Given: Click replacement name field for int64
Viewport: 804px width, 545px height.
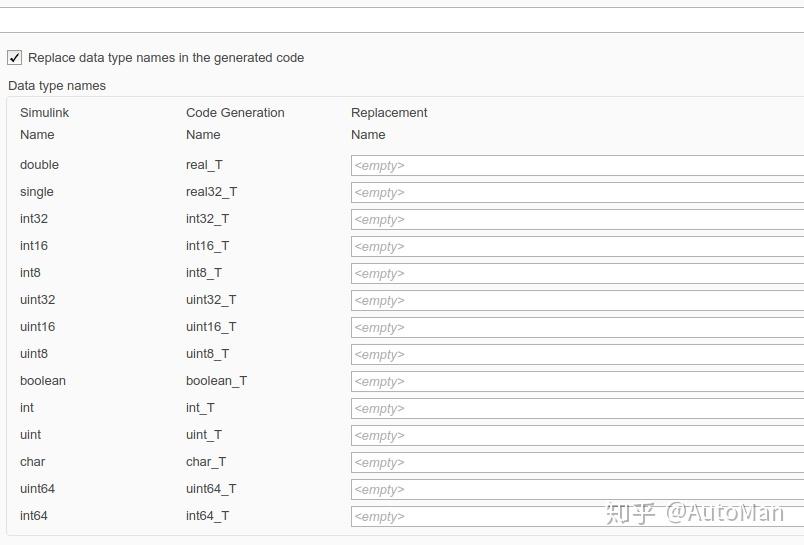Looking at the screenshot, I should 577,517.
